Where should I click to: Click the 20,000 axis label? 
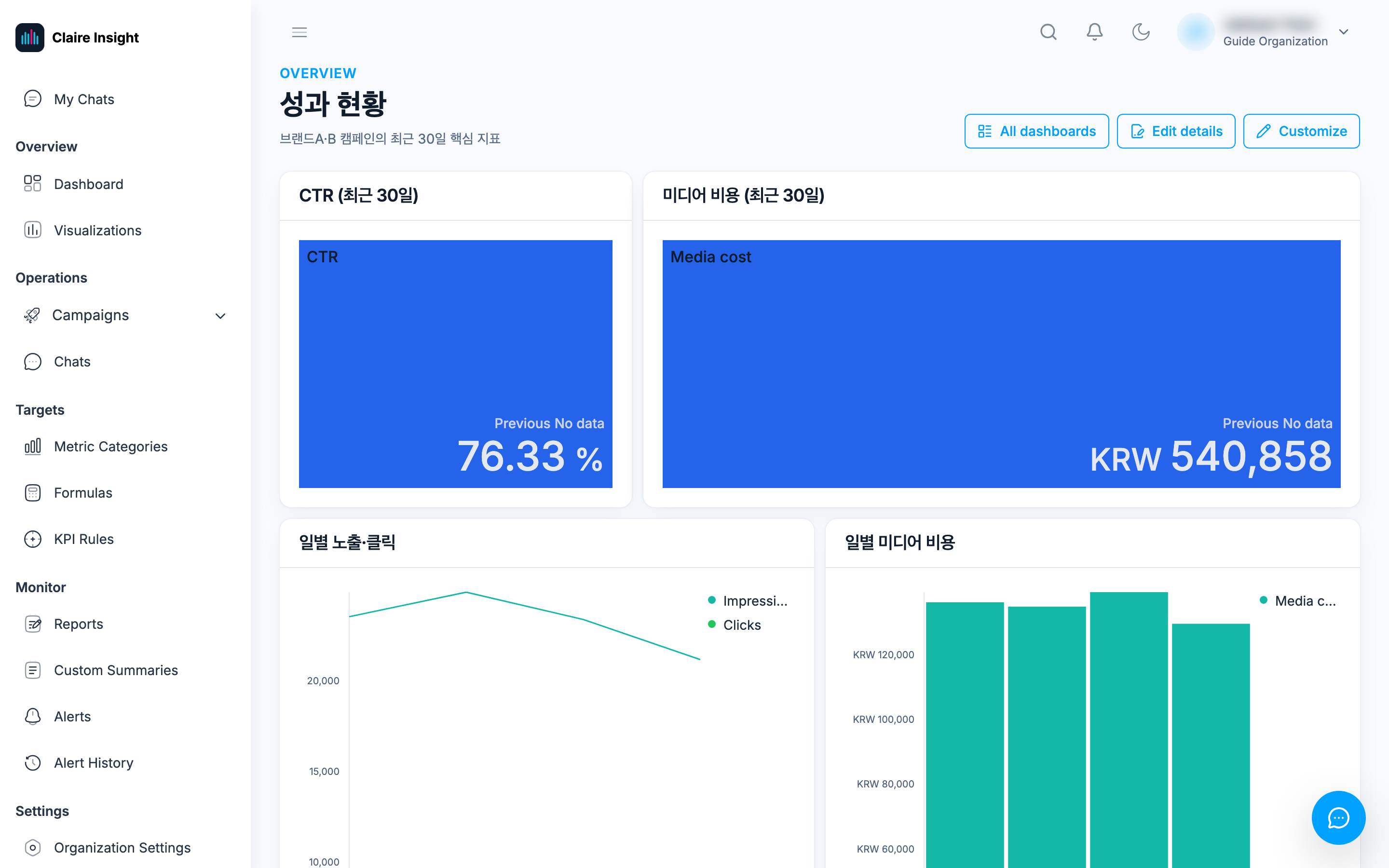(323, 680)
